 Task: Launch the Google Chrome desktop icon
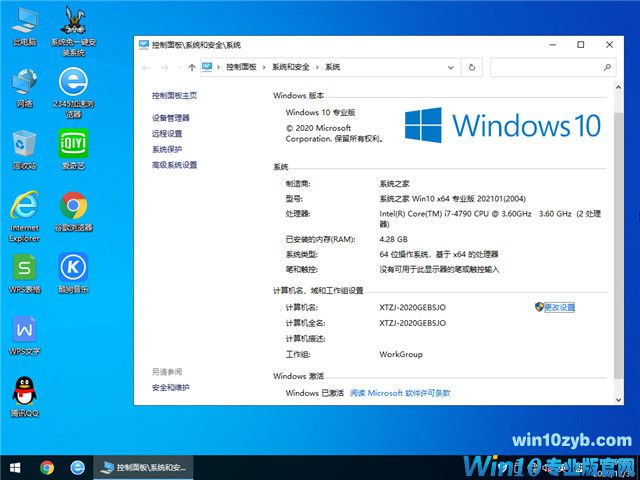73,211
